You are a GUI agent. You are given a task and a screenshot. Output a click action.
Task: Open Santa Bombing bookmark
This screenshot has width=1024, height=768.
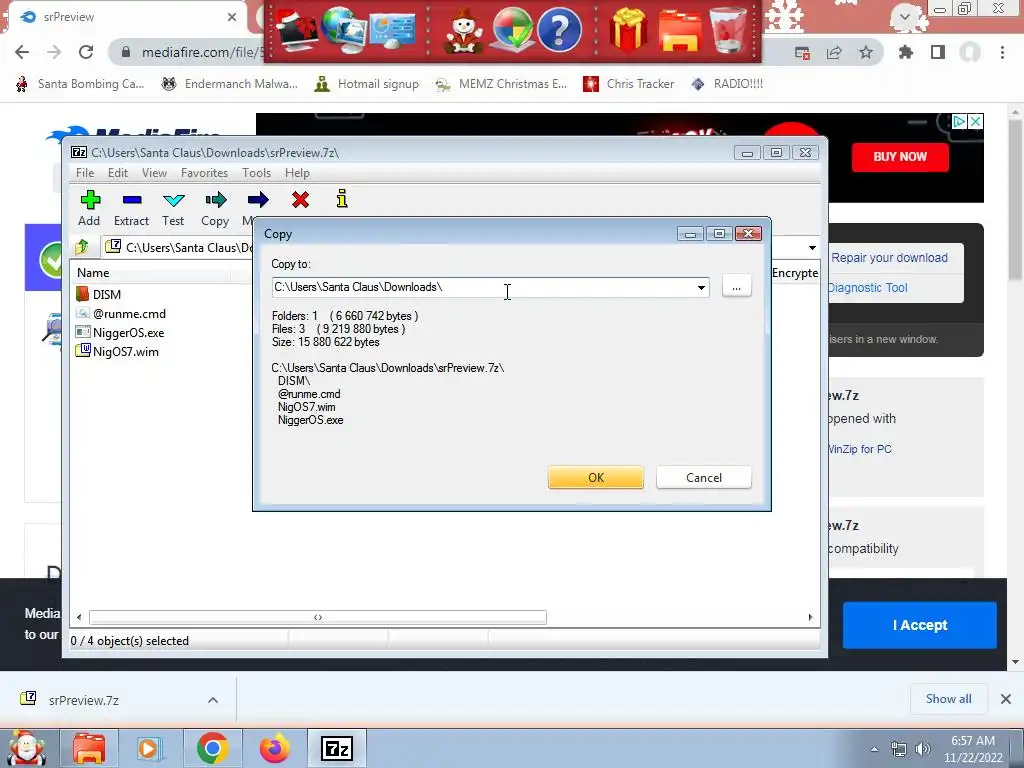click(80, 84)
